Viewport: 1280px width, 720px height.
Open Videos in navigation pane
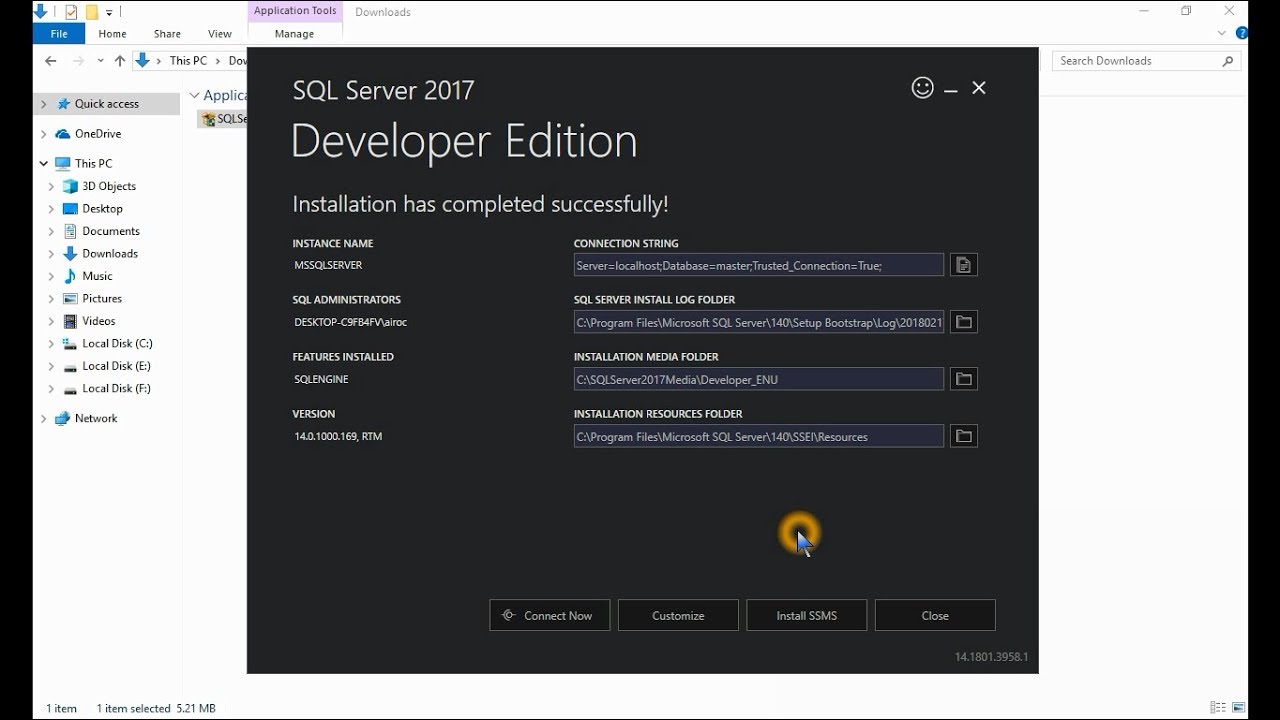point(99,321)
